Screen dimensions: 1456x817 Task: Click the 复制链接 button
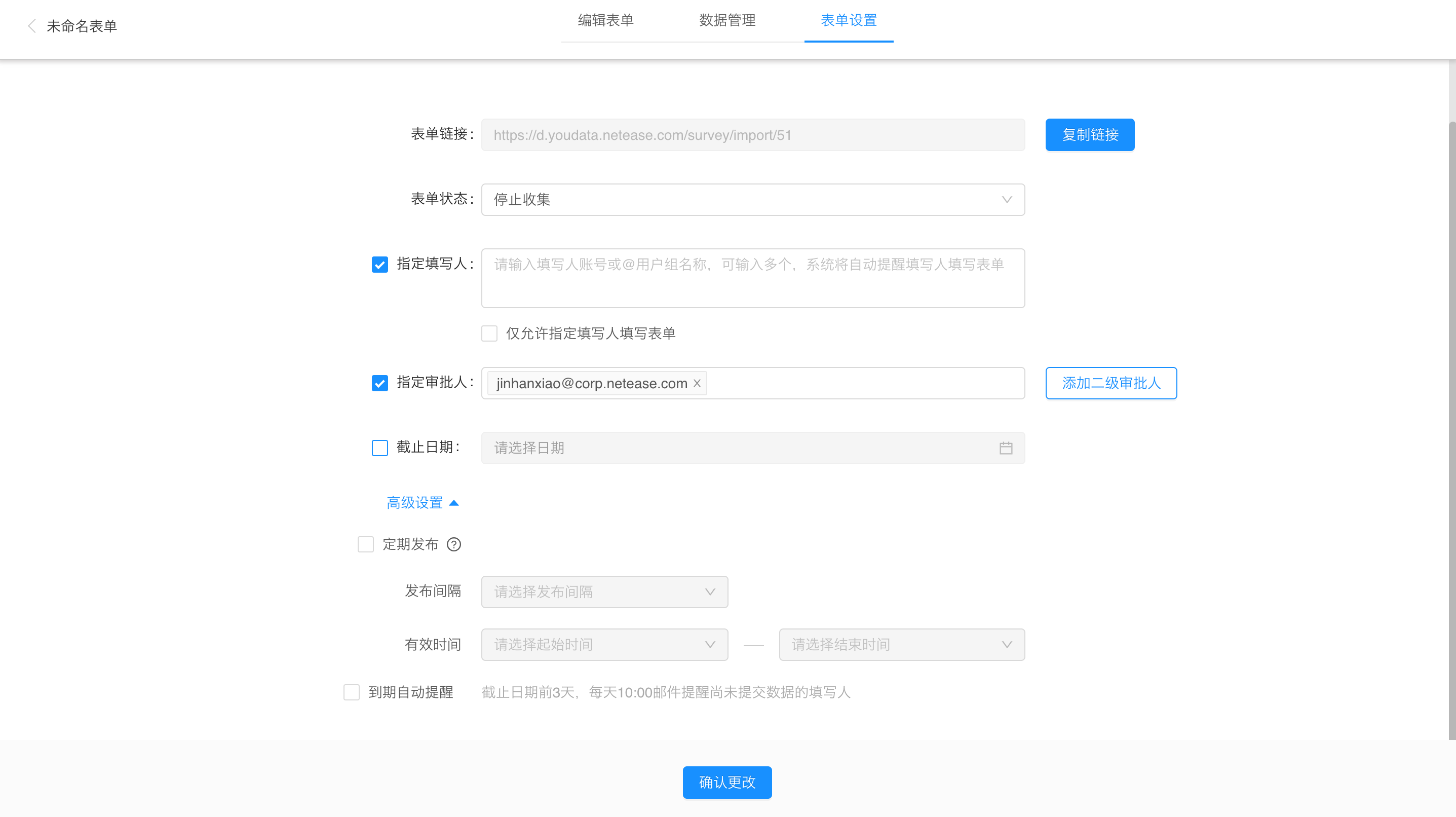point(1089,135)
